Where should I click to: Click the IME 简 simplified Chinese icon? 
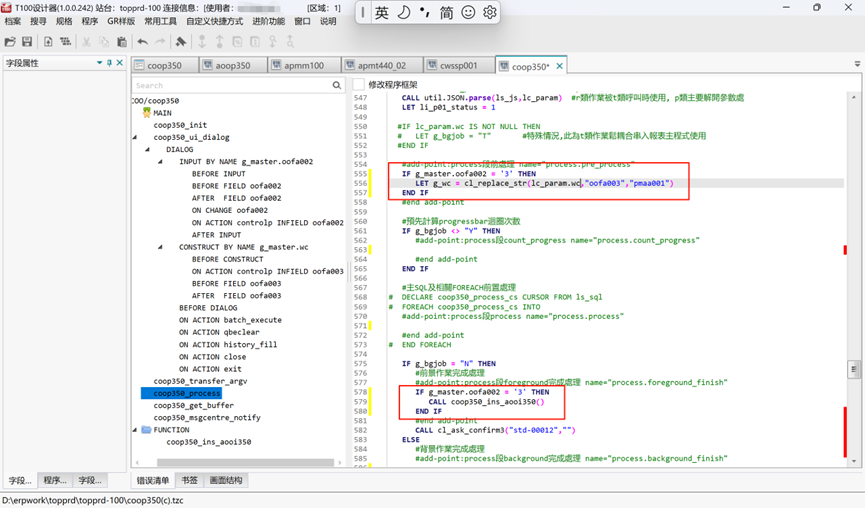tap(446, 13)
